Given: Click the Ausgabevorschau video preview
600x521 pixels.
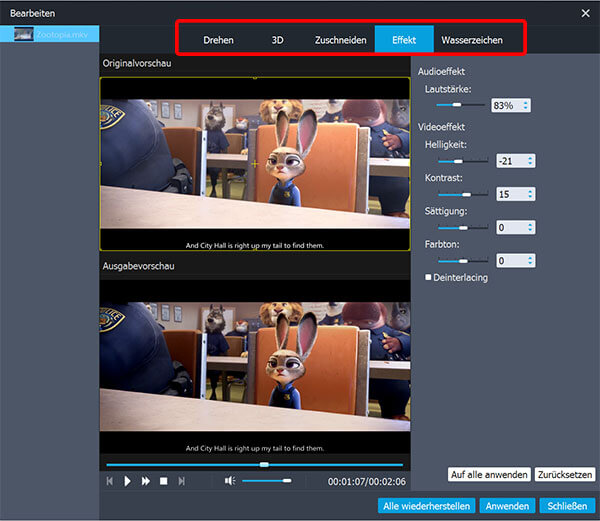Looking at the screenshot, I should click(255, 367).
